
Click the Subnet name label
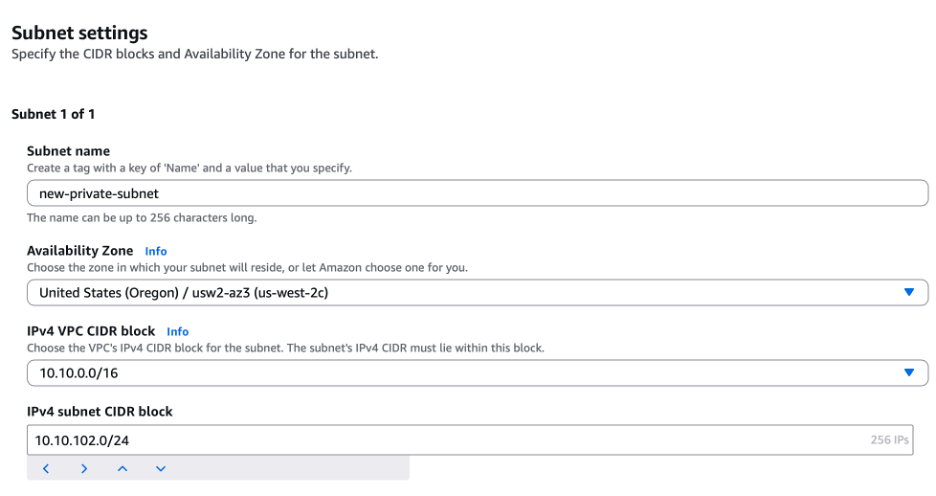pos(68,151)
